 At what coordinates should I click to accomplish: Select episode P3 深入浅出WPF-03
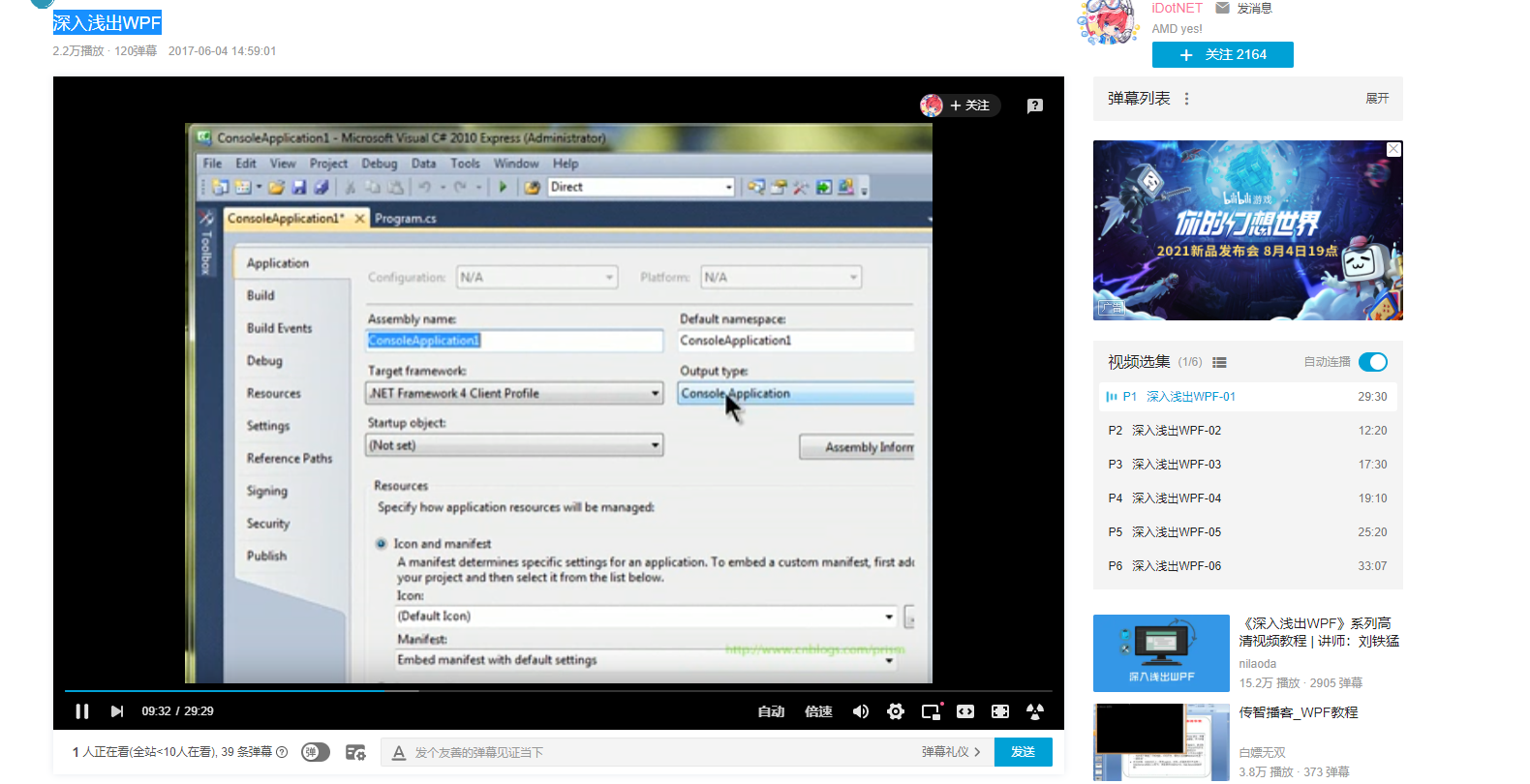tap(1248, 465)
